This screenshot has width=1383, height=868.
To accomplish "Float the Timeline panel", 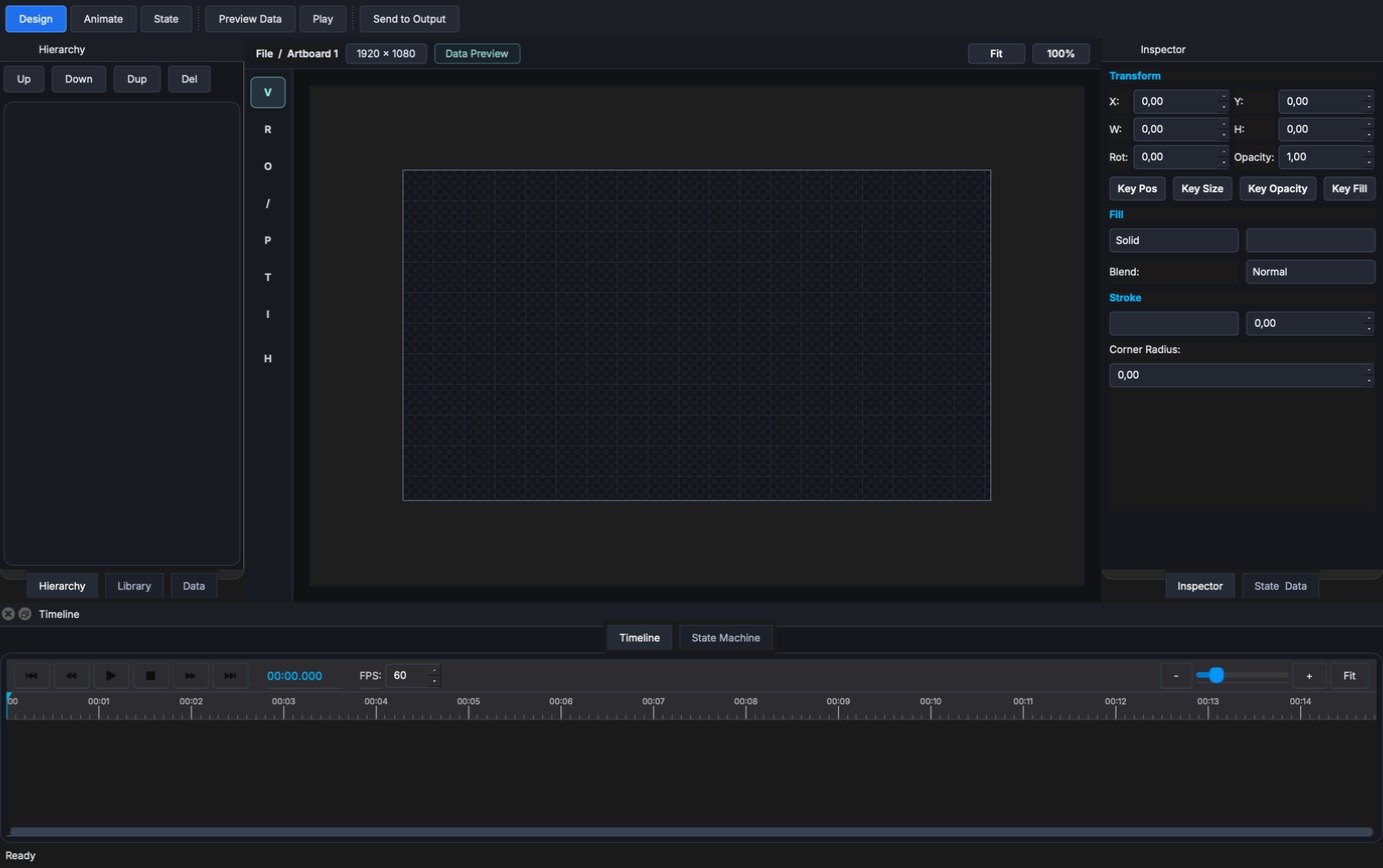I will [x=25, y=614].
